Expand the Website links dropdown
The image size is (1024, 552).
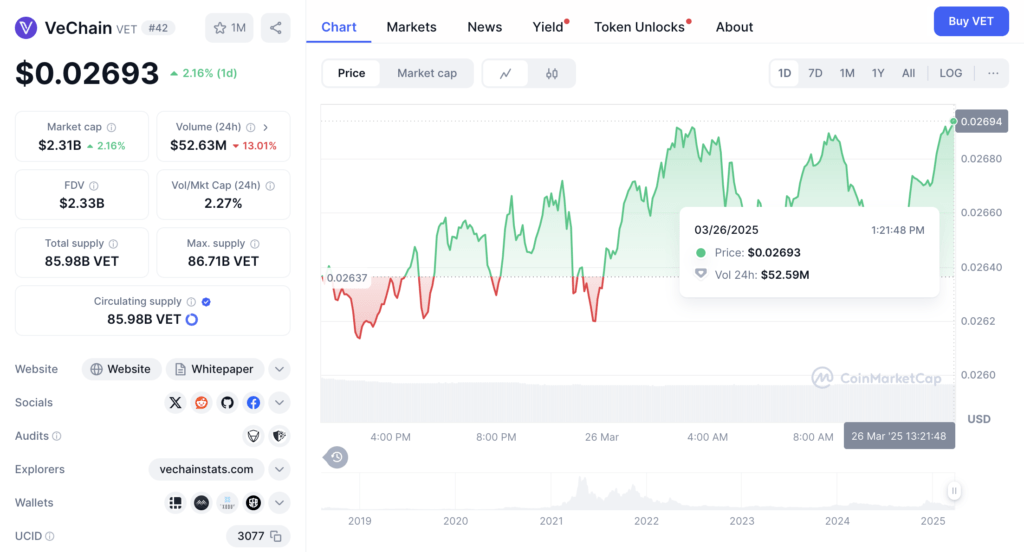point(280,369)
